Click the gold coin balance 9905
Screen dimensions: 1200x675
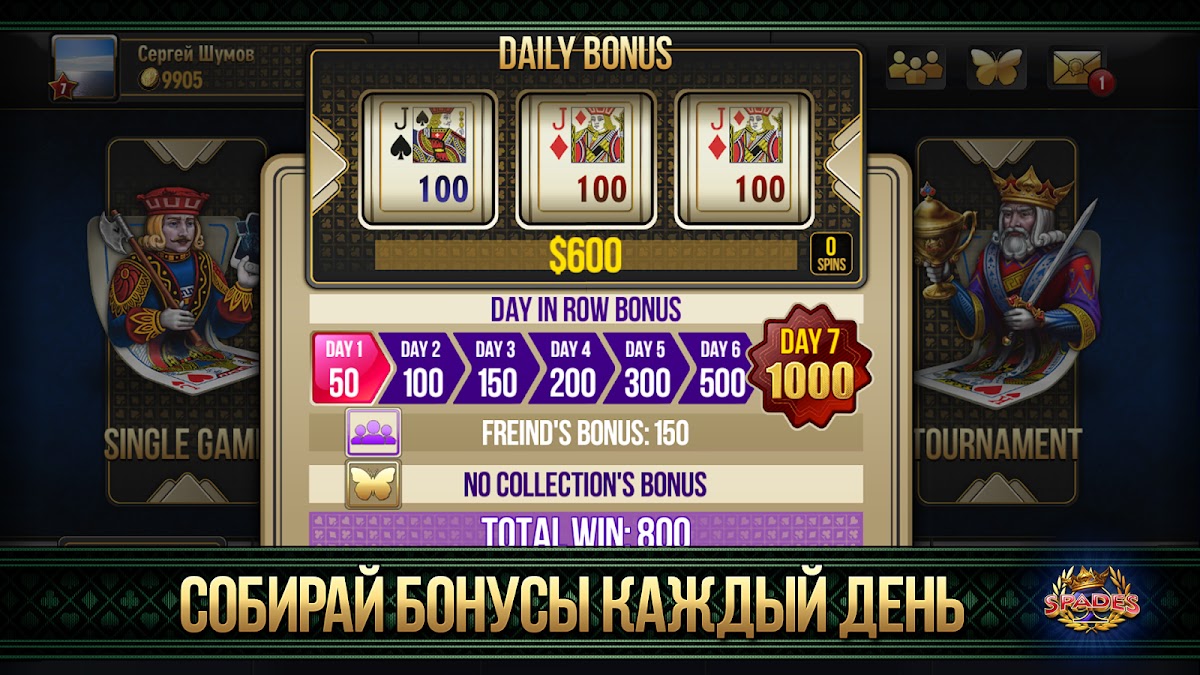(170, 80)
